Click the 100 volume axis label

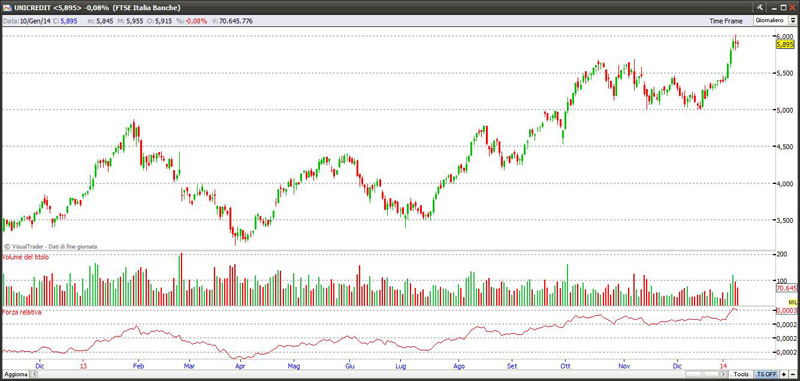click(x=782, y=281)
